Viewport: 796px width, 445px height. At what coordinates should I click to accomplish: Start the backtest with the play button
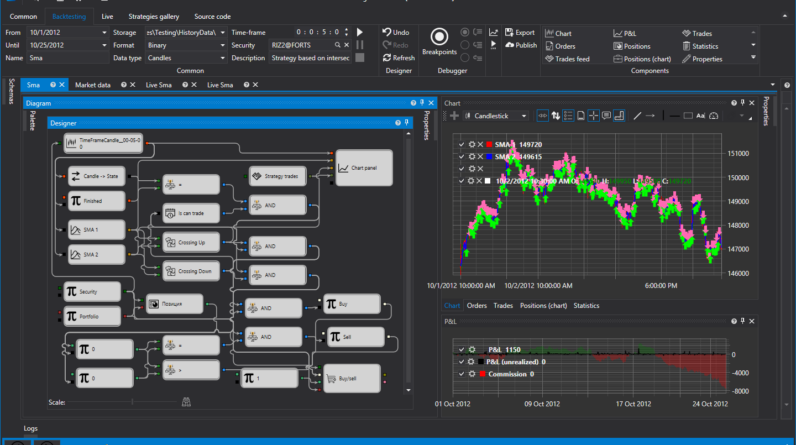(359, 33)
